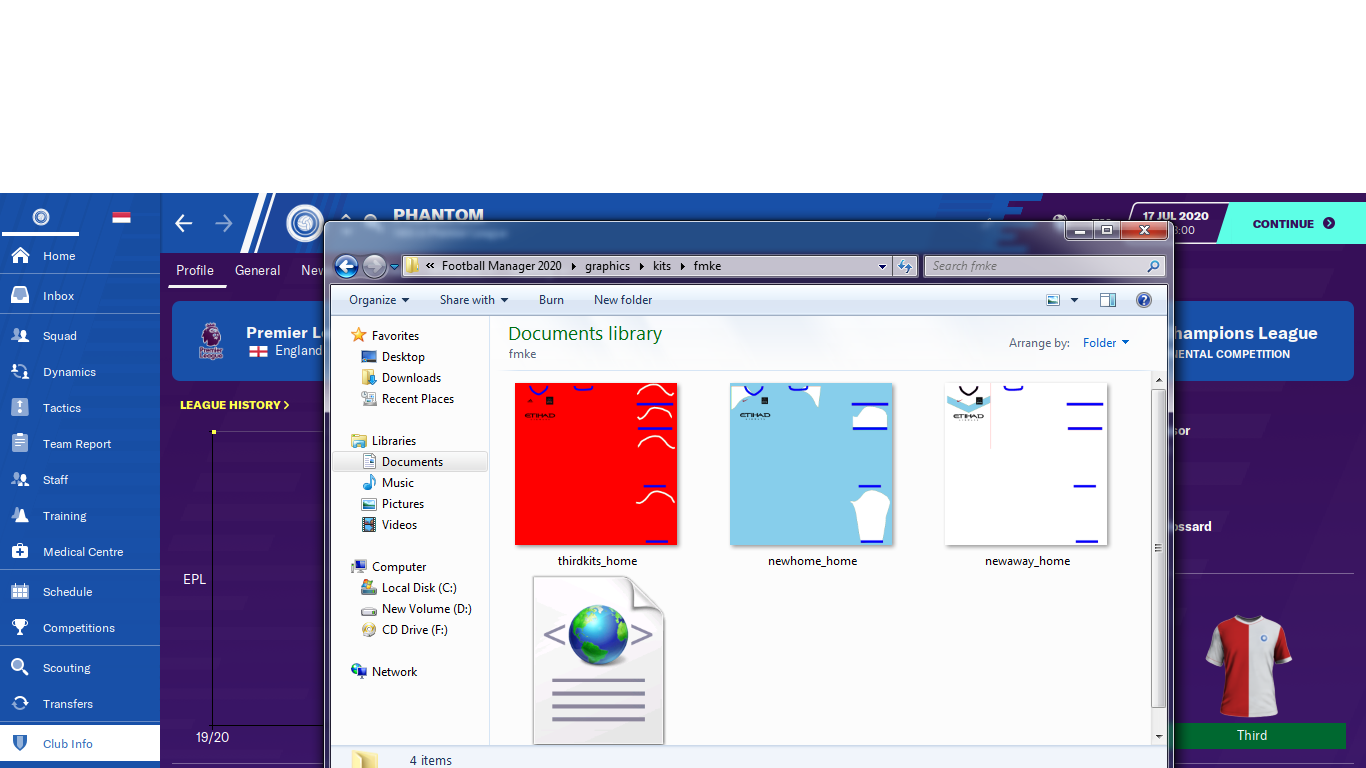Create a New folder
Image resolution: width=1366 pixels, height=768 pixels.
(623, 300)
